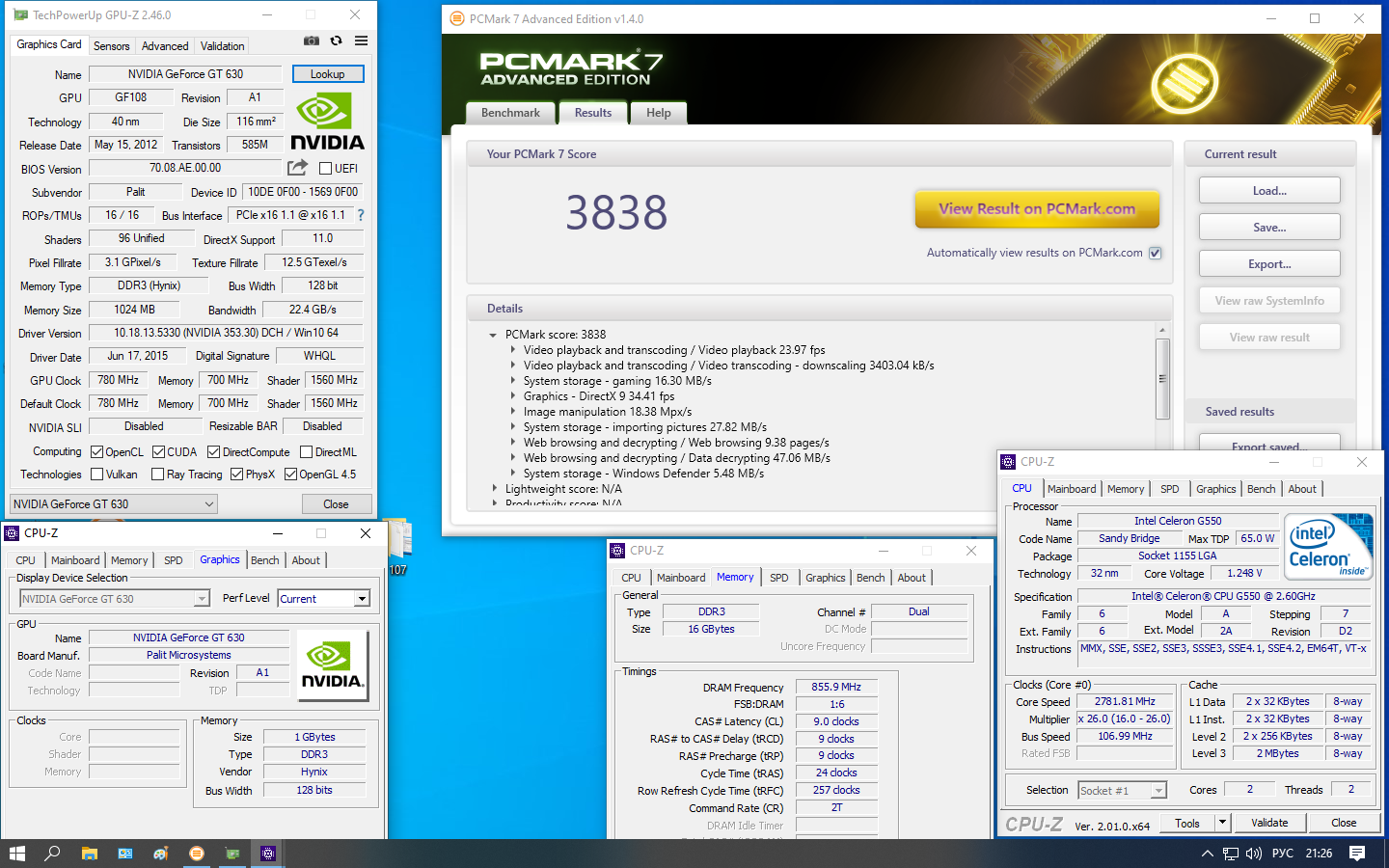This screenshot has width=1389, height=868.
Task: Click the GPU-Z Name field GeForce GT 630
Action: [x=185, y=74]
